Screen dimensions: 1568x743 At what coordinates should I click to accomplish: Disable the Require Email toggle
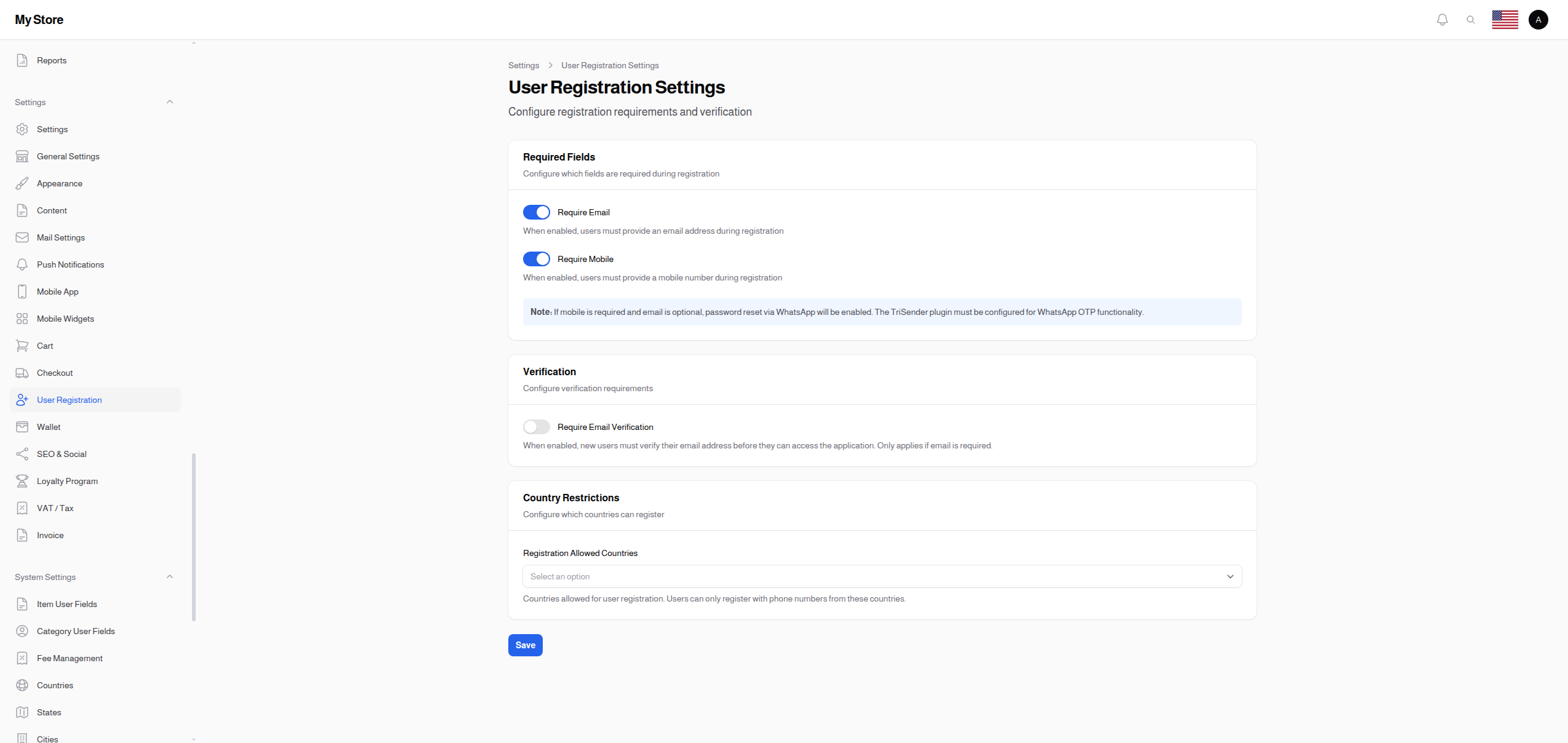point(536,212)
